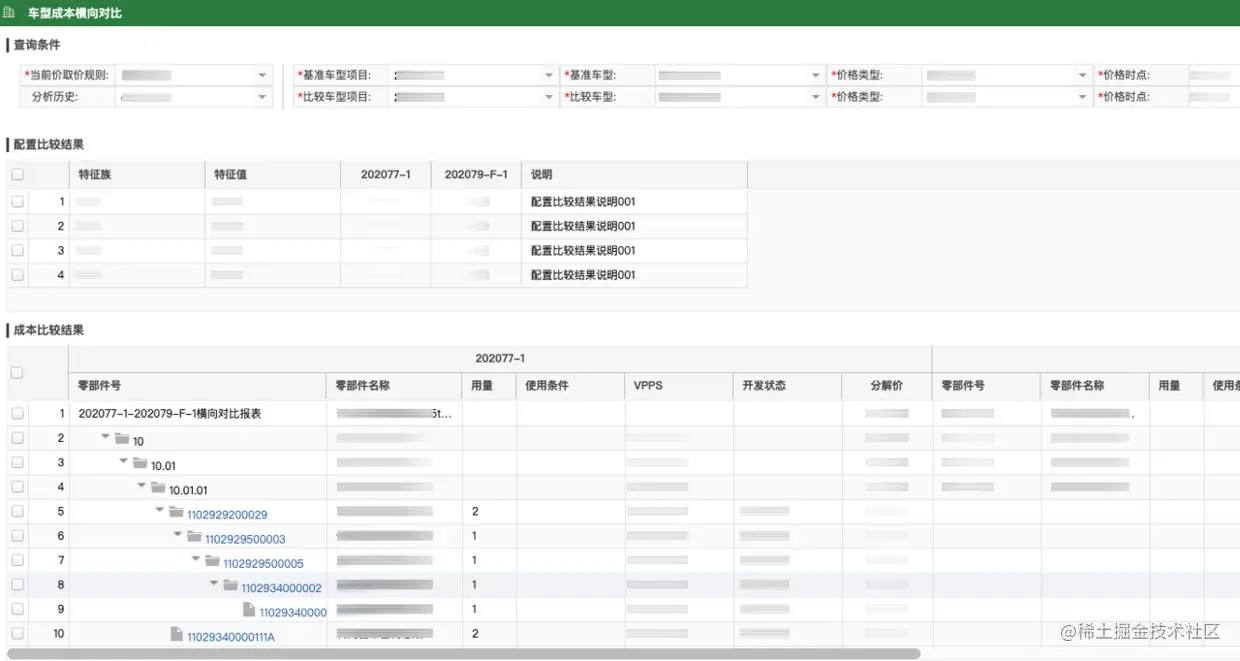Click the 分解价 column header

887,385
